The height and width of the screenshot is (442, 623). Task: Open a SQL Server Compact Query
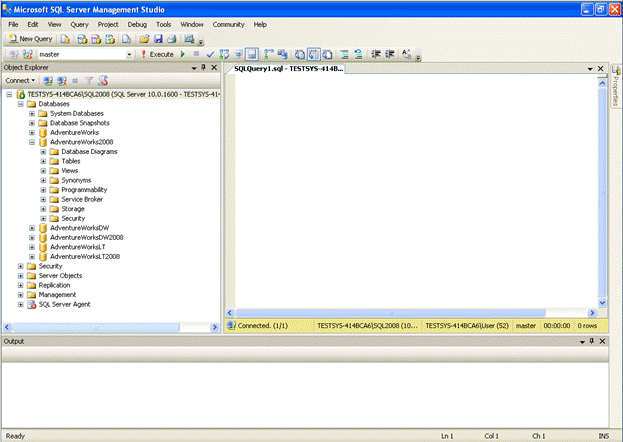126,39
